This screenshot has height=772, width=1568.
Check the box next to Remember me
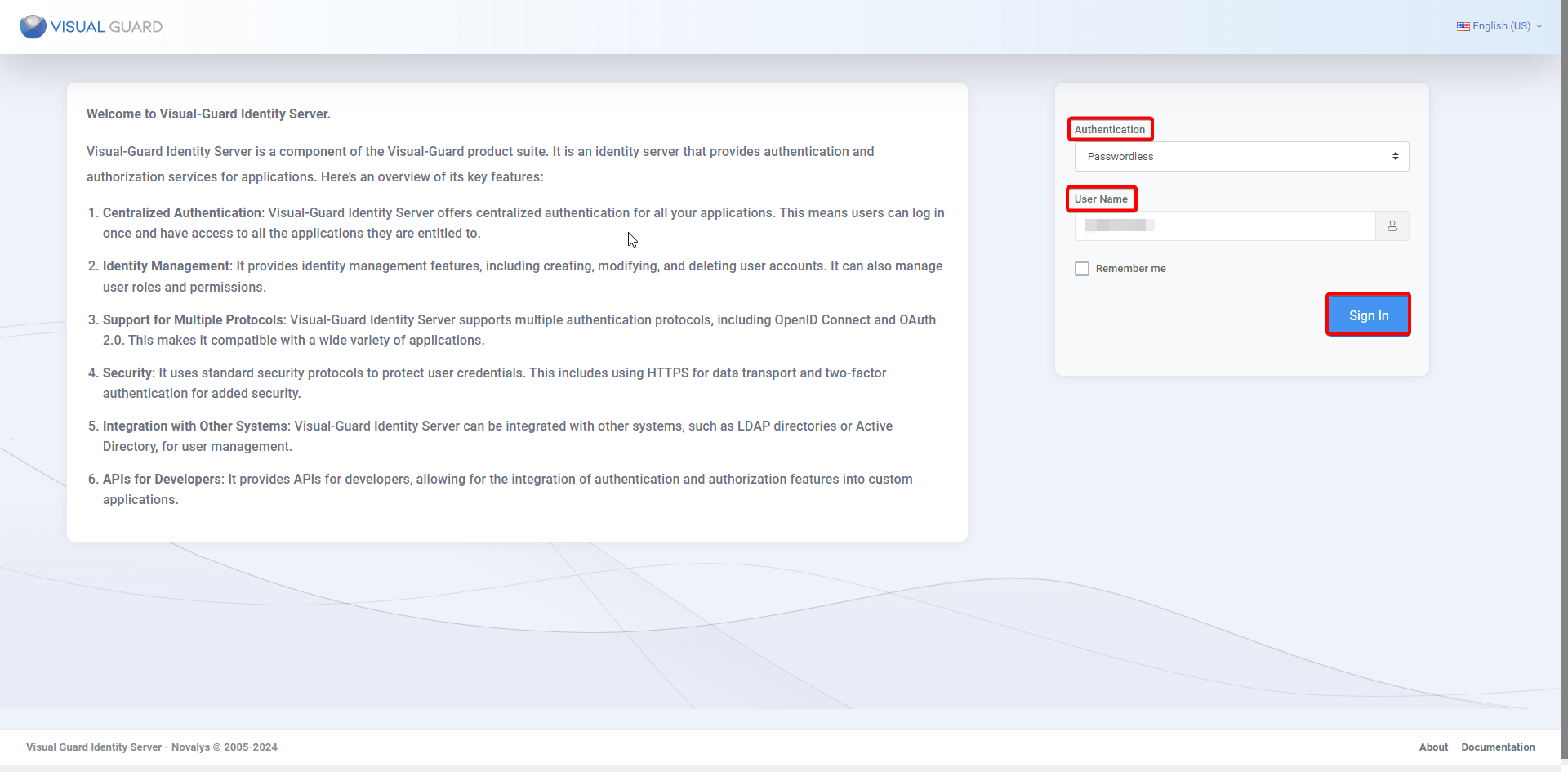pyautogui.click(x=1081, y=268)
